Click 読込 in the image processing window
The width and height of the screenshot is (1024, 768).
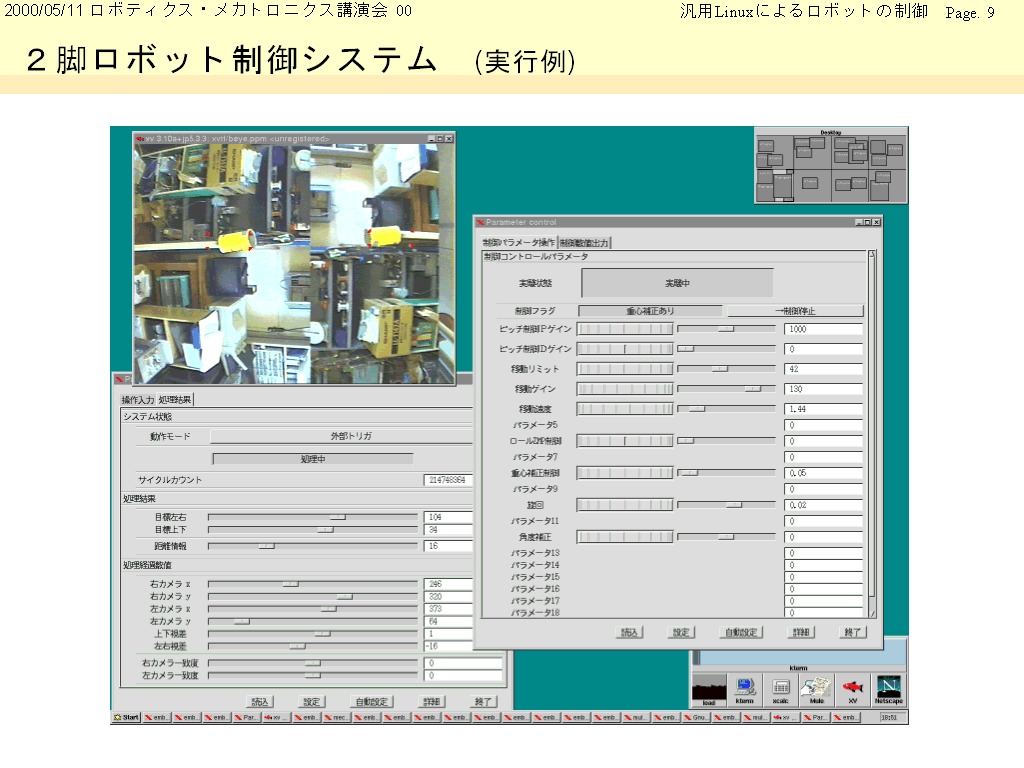coord(260,701)
